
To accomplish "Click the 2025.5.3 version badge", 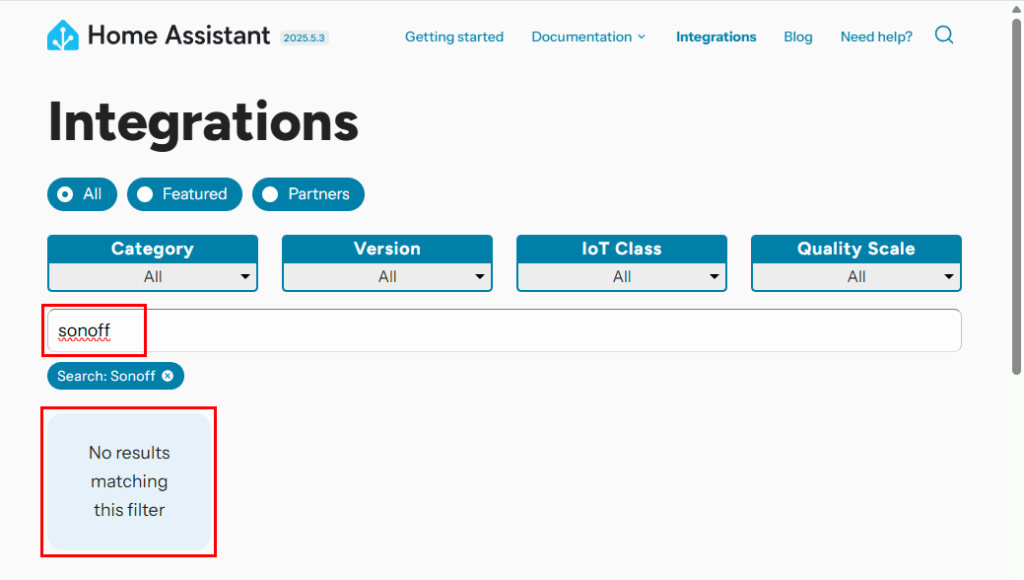I will (304, 38).
